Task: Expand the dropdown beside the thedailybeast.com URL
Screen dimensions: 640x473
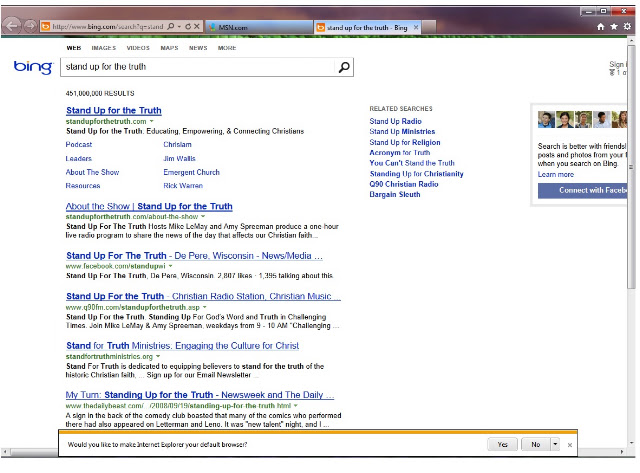Action: [x=296, y=406]
